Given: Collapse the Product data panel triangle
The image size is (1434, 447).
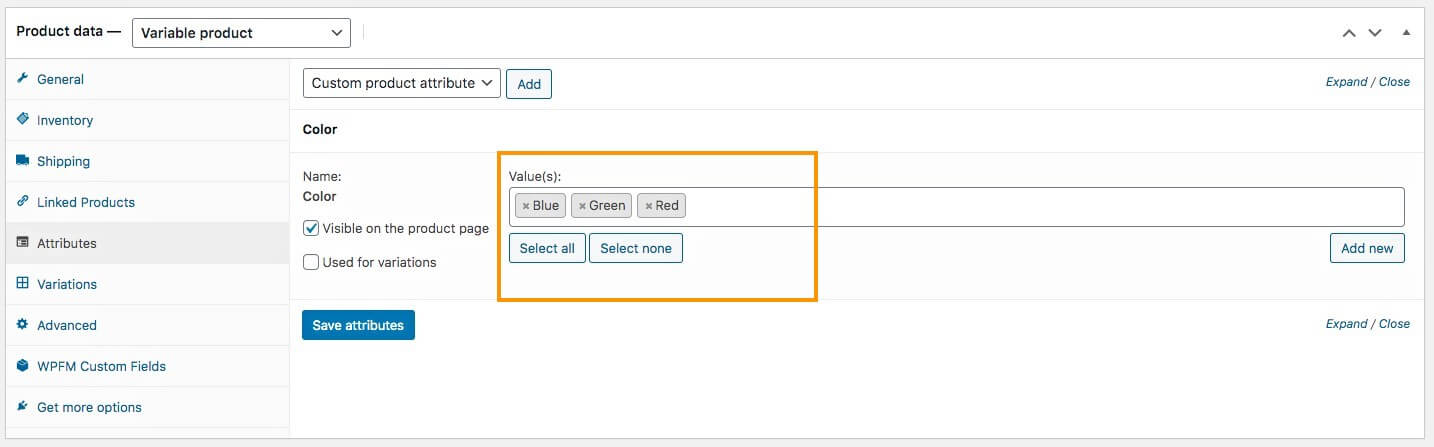Looking at the screenshot, I should tap(1406, 32).
